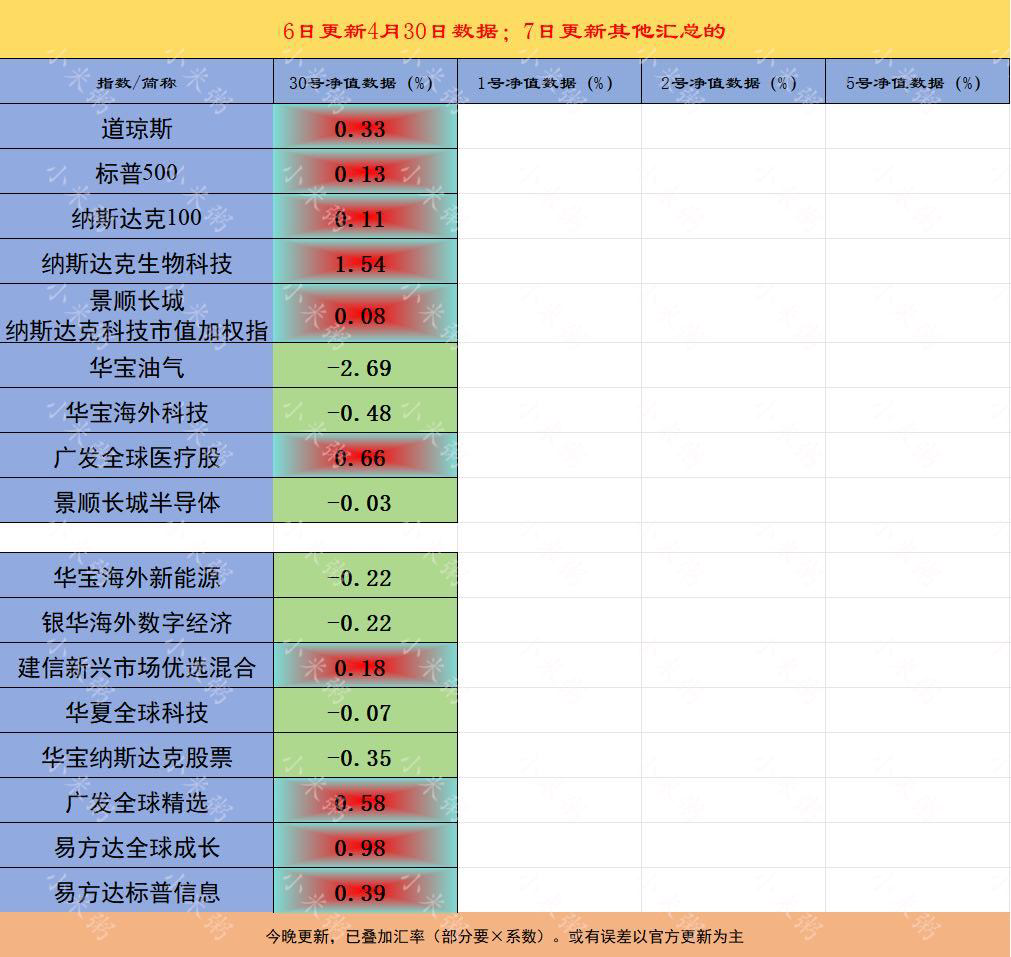Image resolution: width=1011 pixels, height=957 pixels.
Task: Select empty 5号净值 cell in 华宝油气 row
Action: (917, 366)
